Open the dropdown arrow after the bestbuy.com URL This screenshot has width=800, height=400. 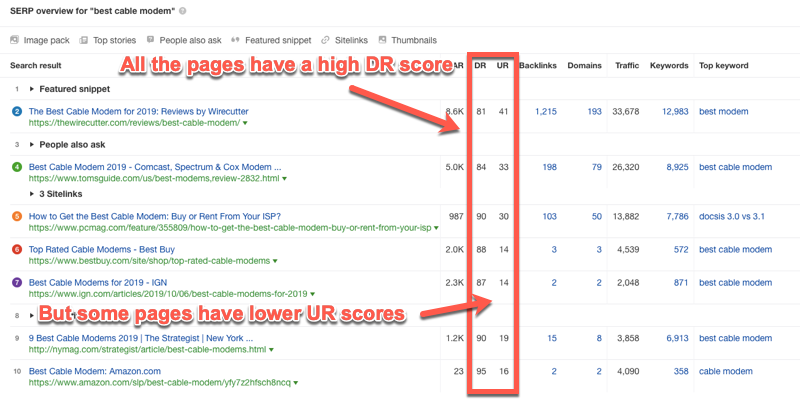[276, 261]
